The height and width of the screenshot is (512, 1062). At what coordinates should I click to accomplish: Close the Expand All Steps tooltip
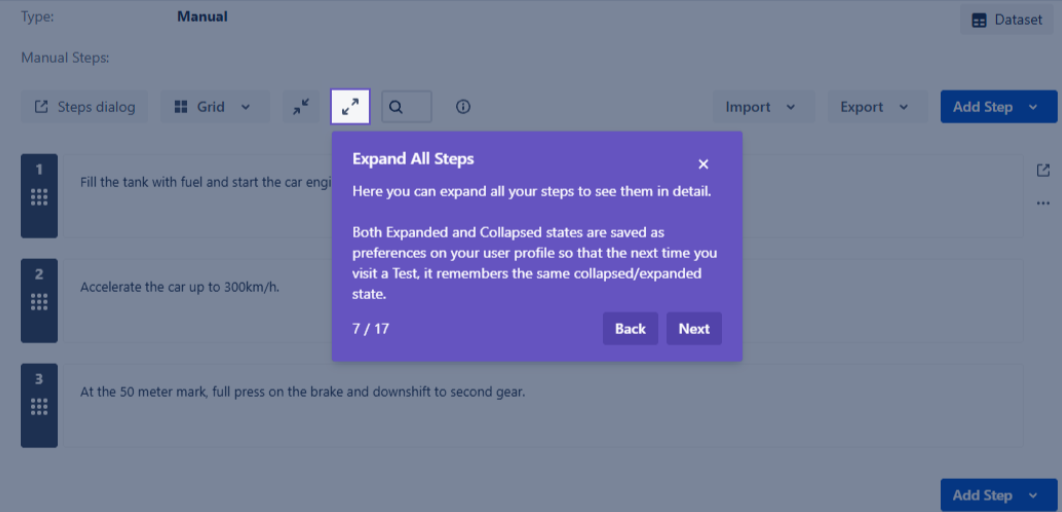point(703,164)
